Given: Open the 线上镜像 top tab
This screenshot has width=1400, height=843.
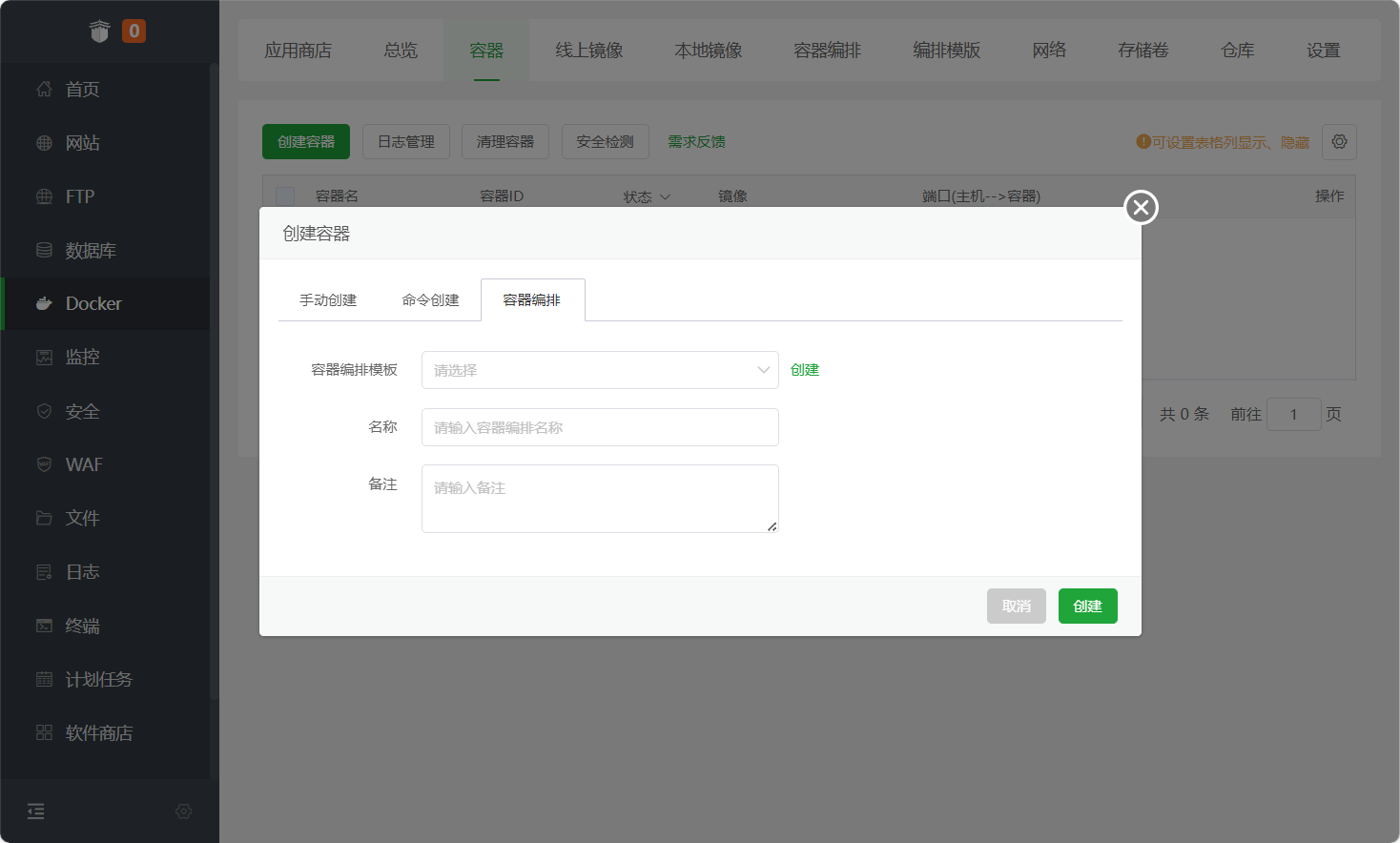Looking at the screenshot, I should (x=589, y=51).
